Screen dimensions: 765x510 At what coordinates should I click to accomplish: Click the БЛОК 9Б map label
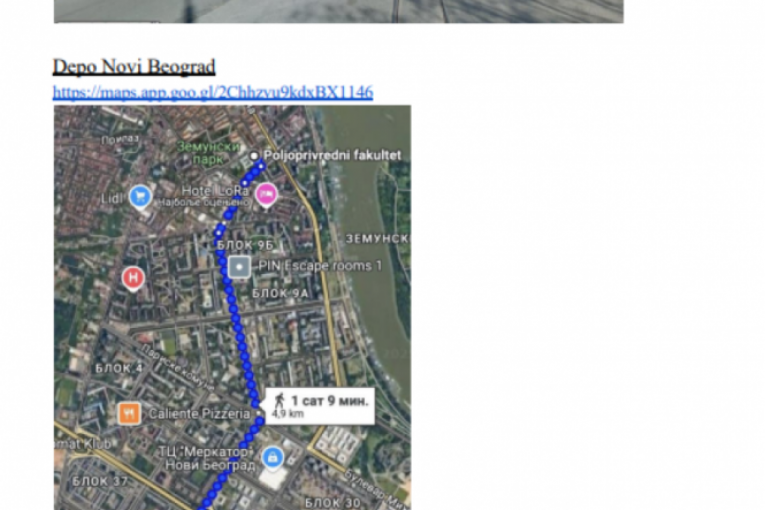coord(245,245)
